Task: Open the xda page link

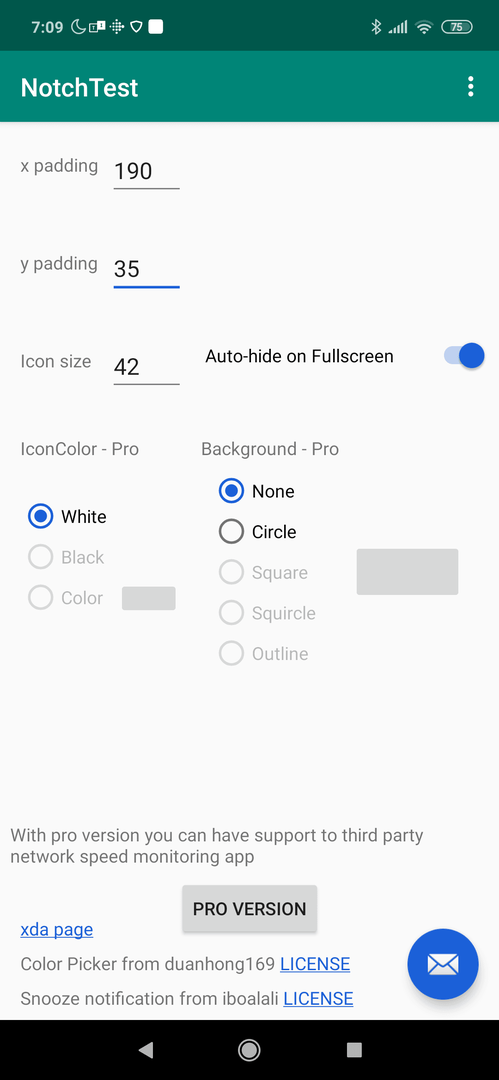Action: 57,930
